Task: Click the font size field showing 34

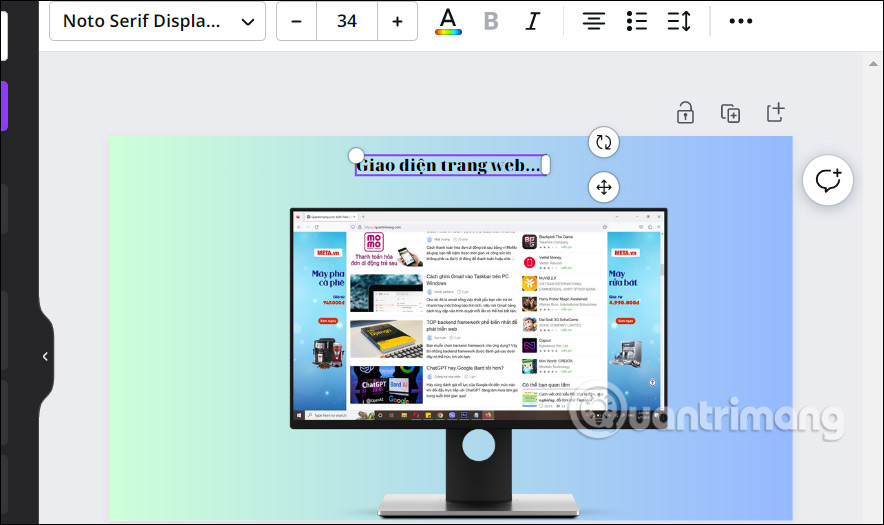Action: coord(347,21)
